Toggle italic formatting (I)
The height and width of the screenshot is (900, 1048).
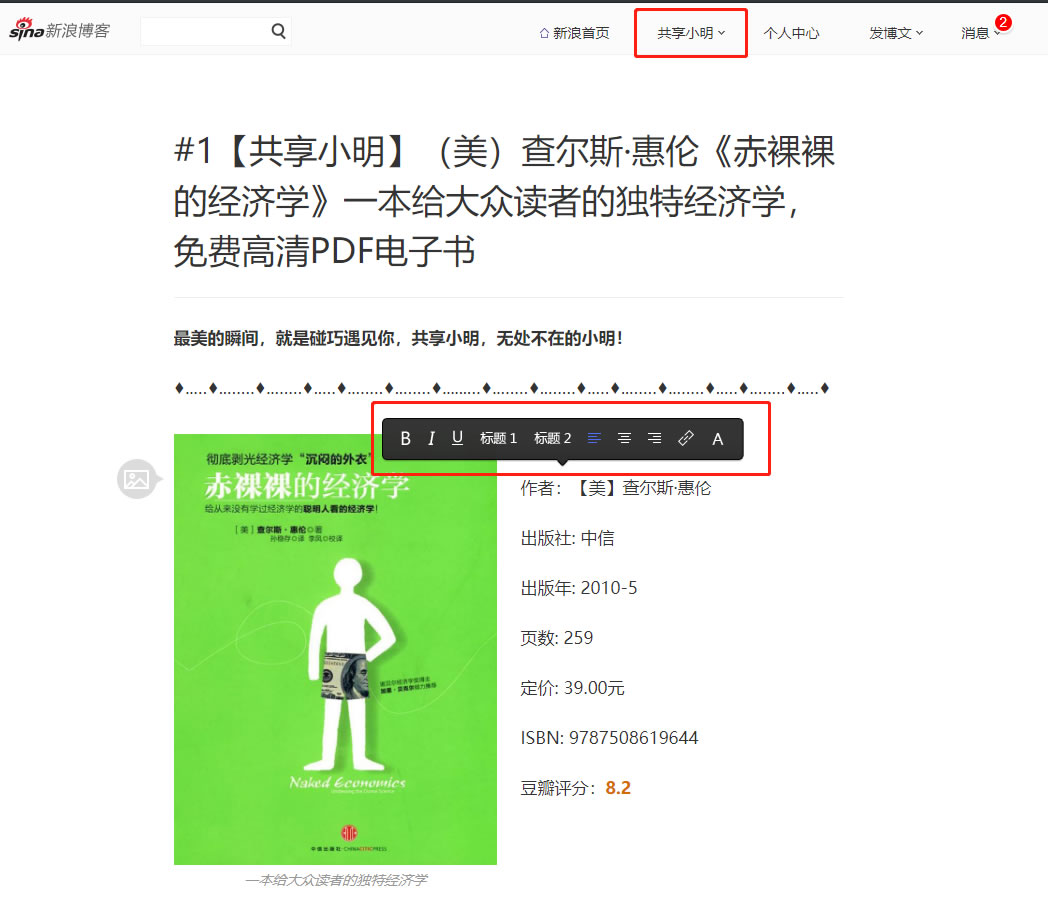tap(431, 439)
